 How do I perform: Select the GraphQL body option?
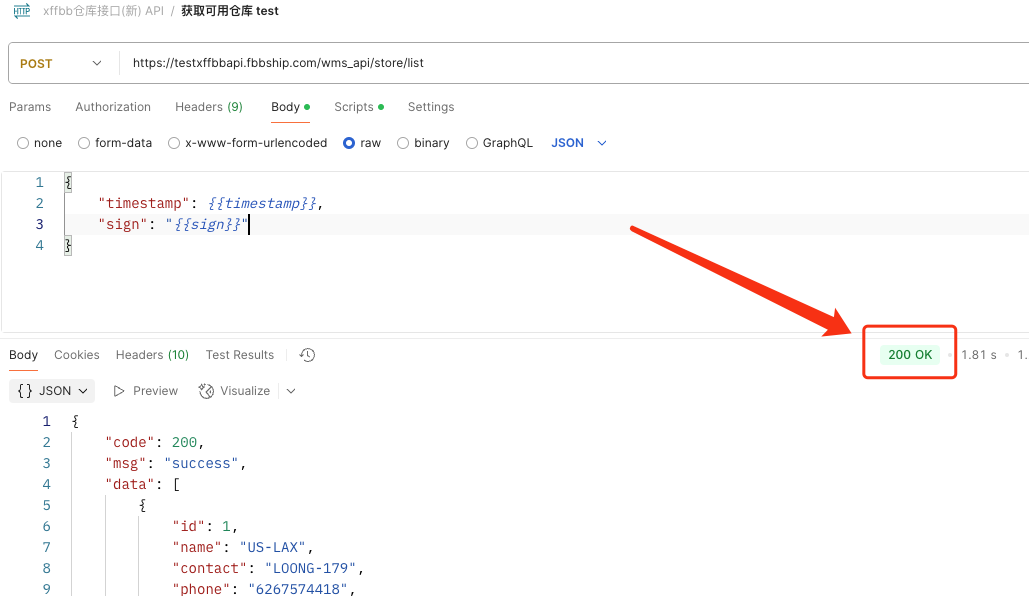click(x=499, y=143)
